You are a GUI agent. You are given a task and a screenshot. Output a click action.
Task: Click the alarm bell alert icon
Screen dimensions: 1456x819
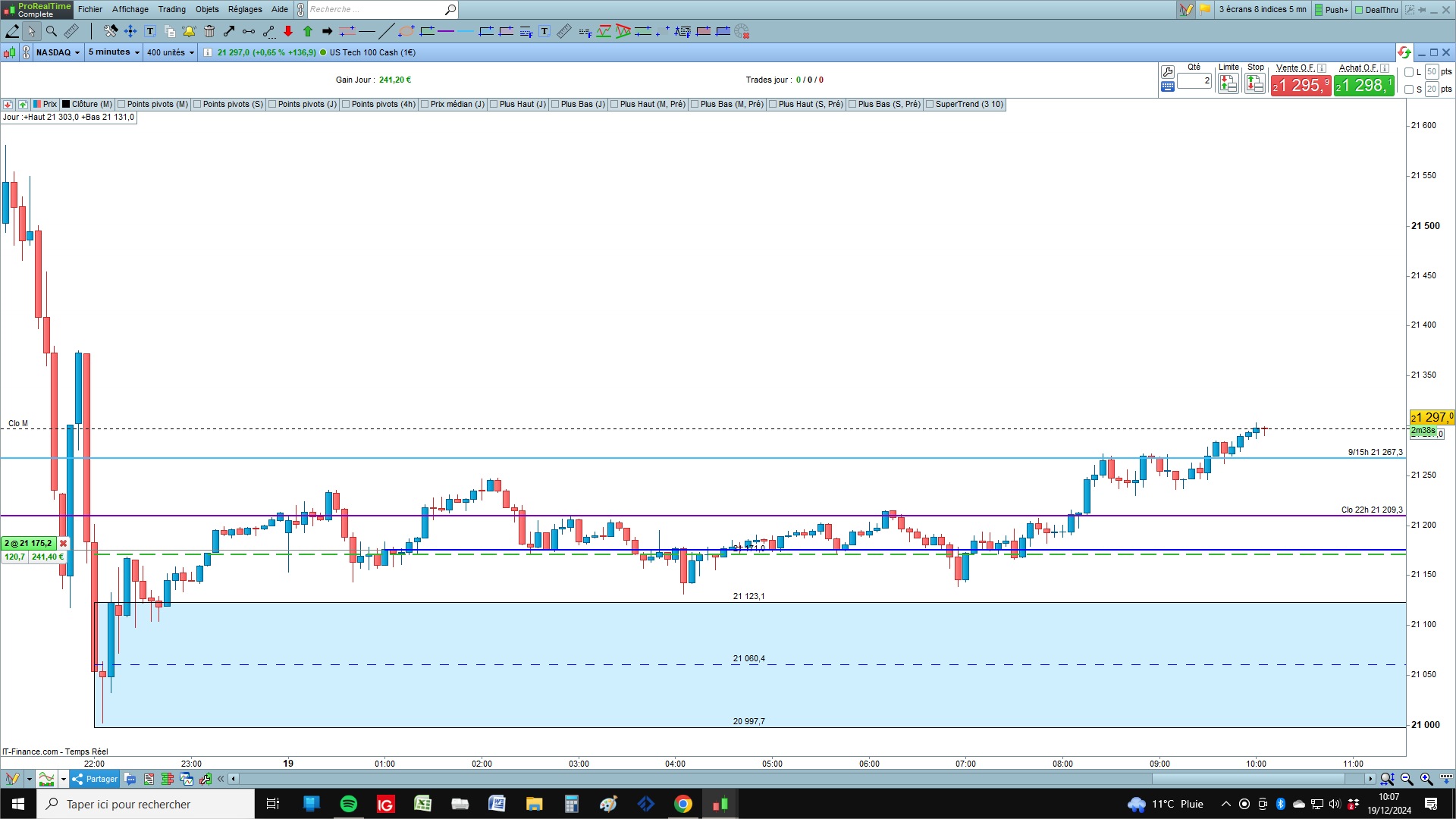click(x=189, y=31)
